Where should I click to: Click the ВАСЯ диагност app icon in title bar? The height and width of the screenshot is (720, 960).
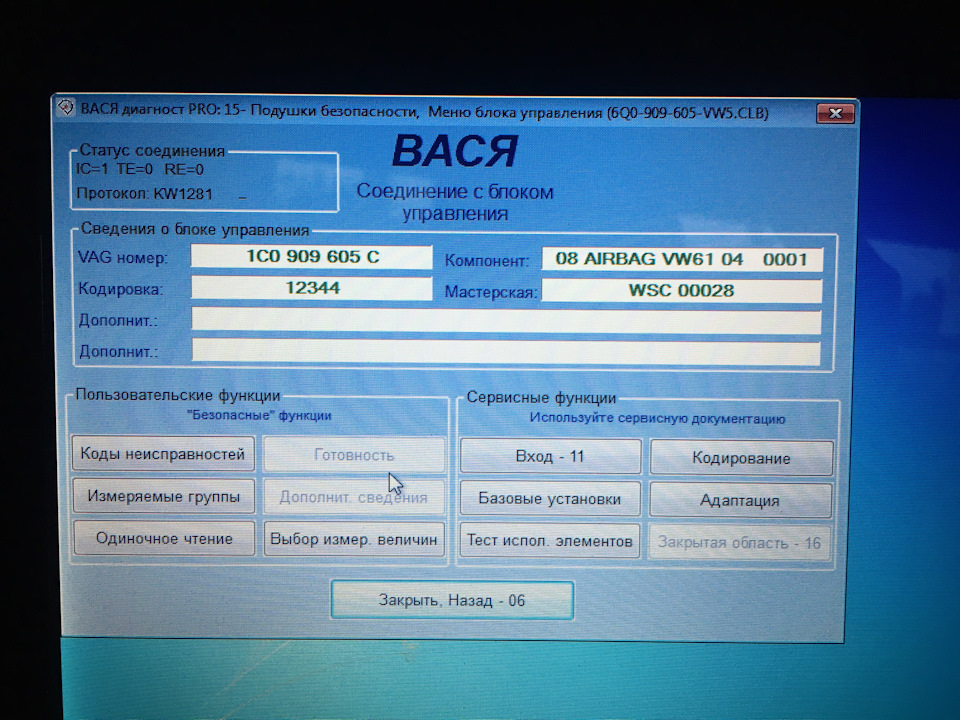pos(66,108)
